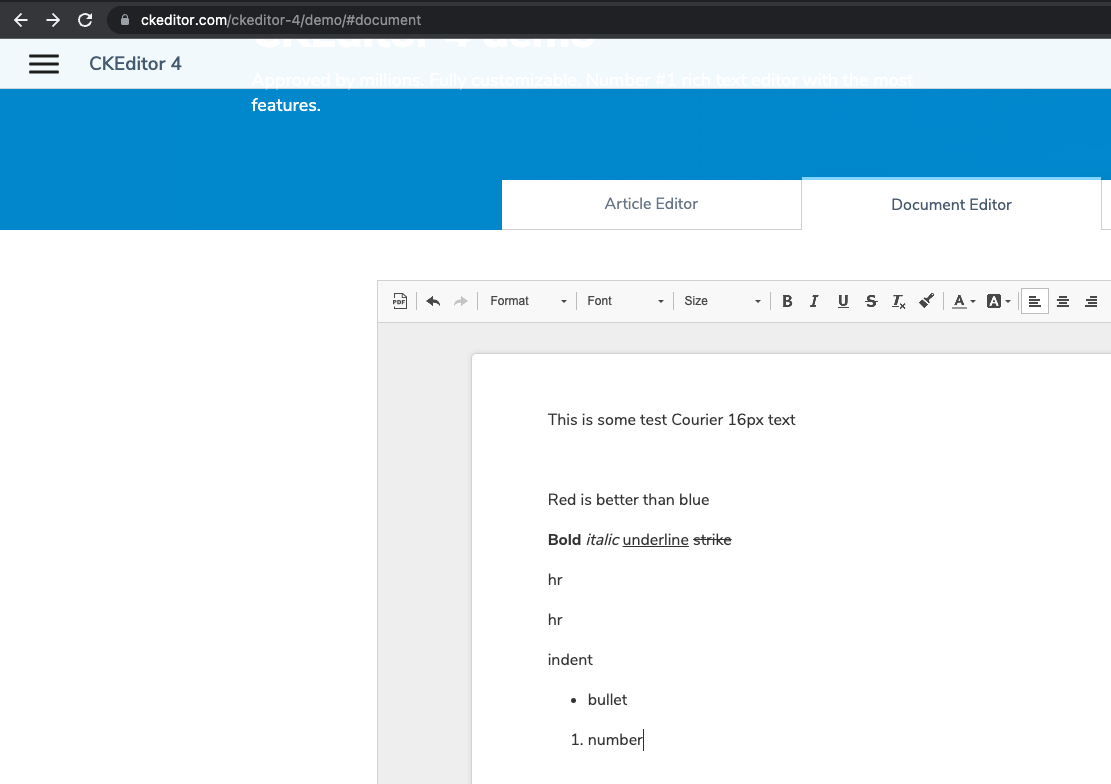Go back in the browser

point(21,20)
